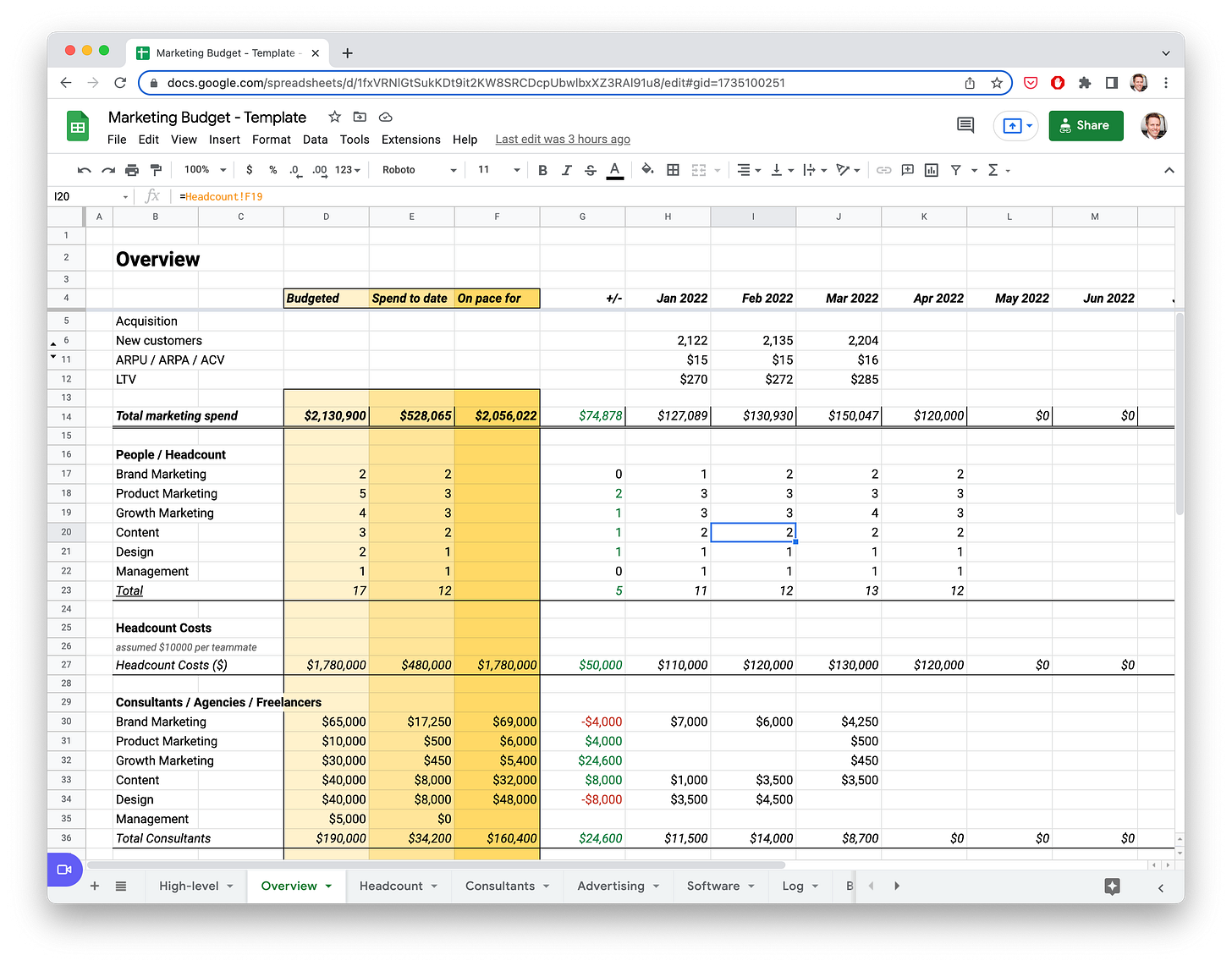
Task: Open the borders tool in the toolbar
Action: click(673, 170)
